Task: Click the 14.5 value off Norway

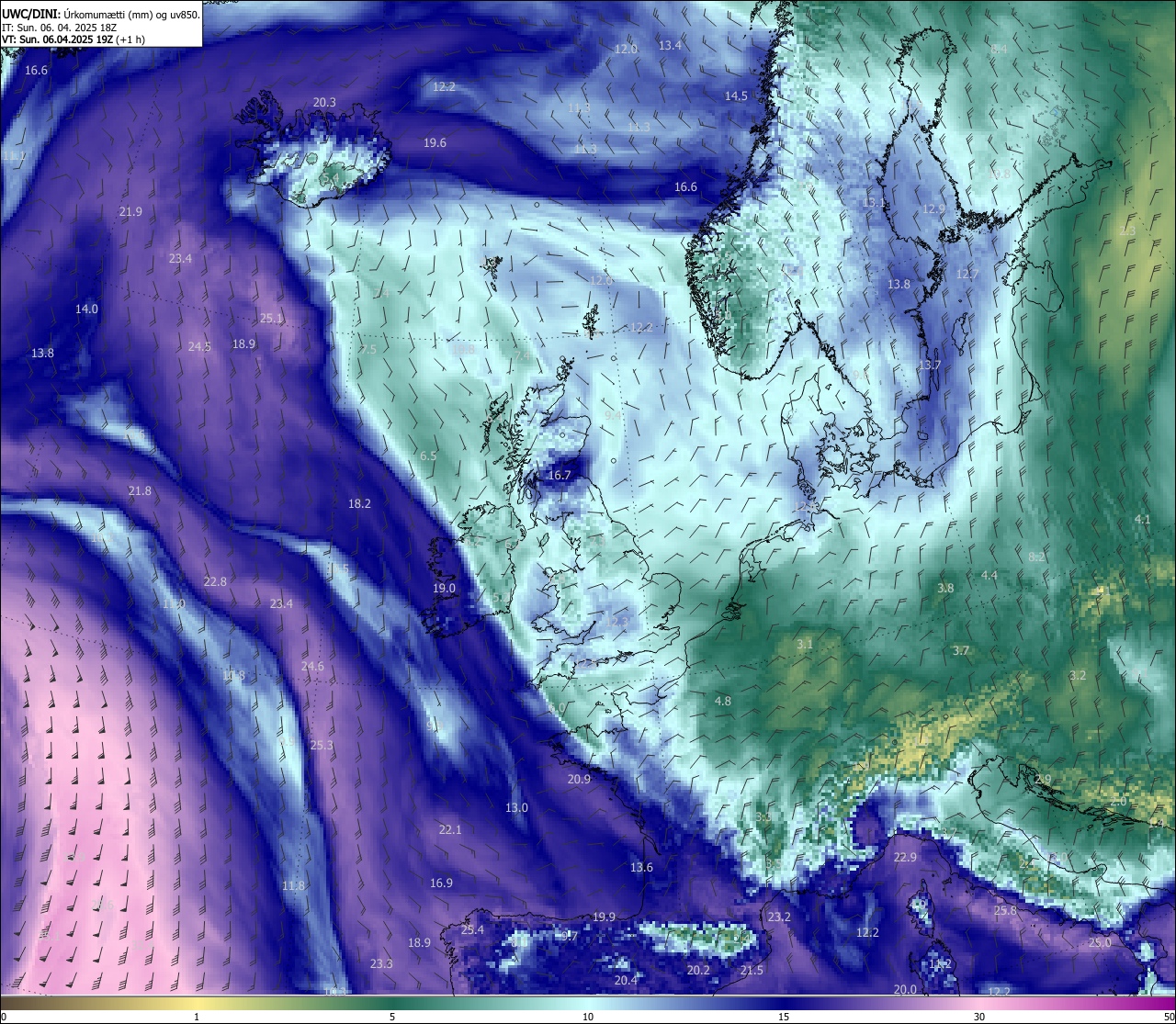Action: 736,96
